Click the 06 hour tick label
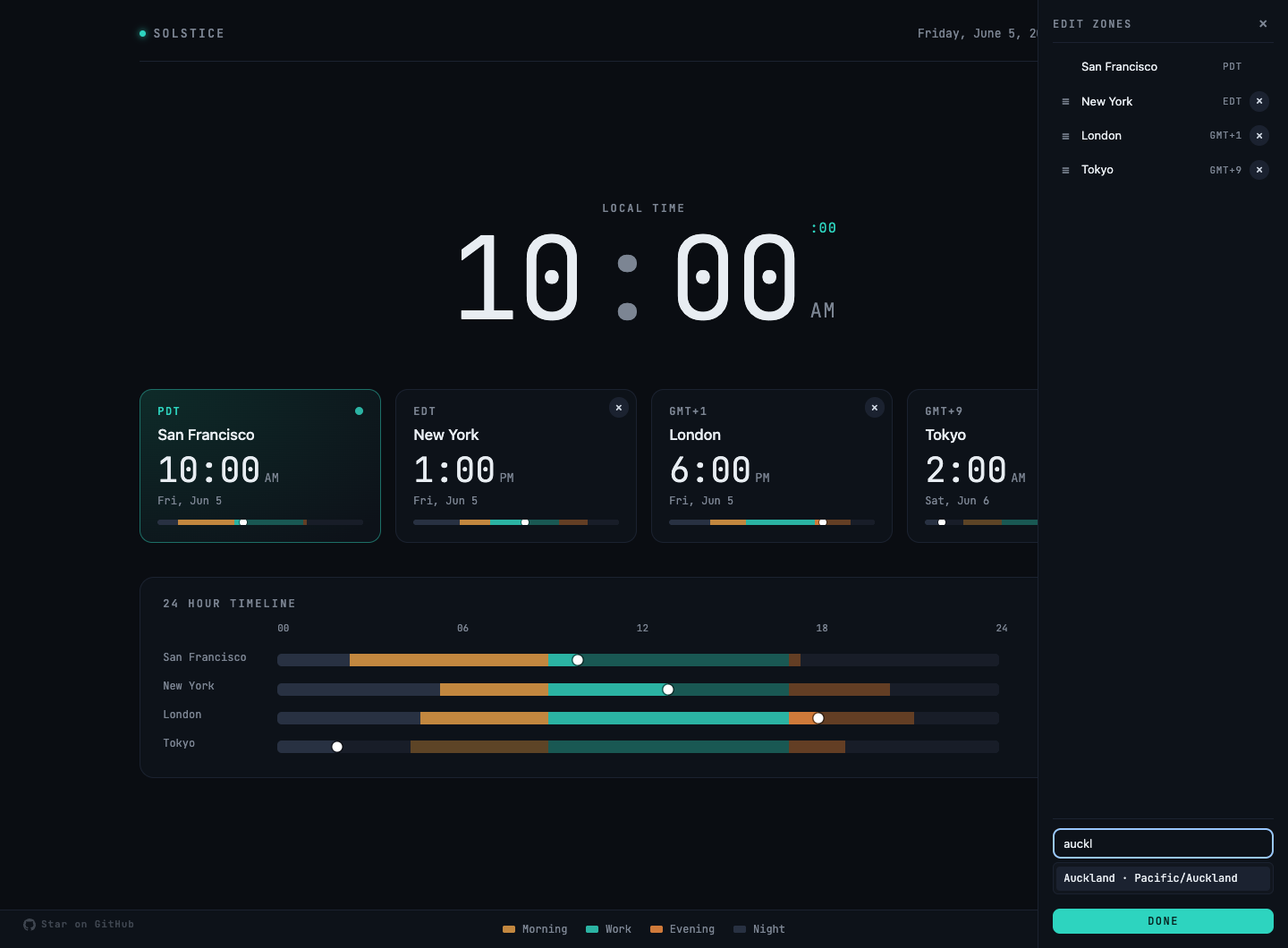This screenshot has width=1288, height=948. (462, 629)
